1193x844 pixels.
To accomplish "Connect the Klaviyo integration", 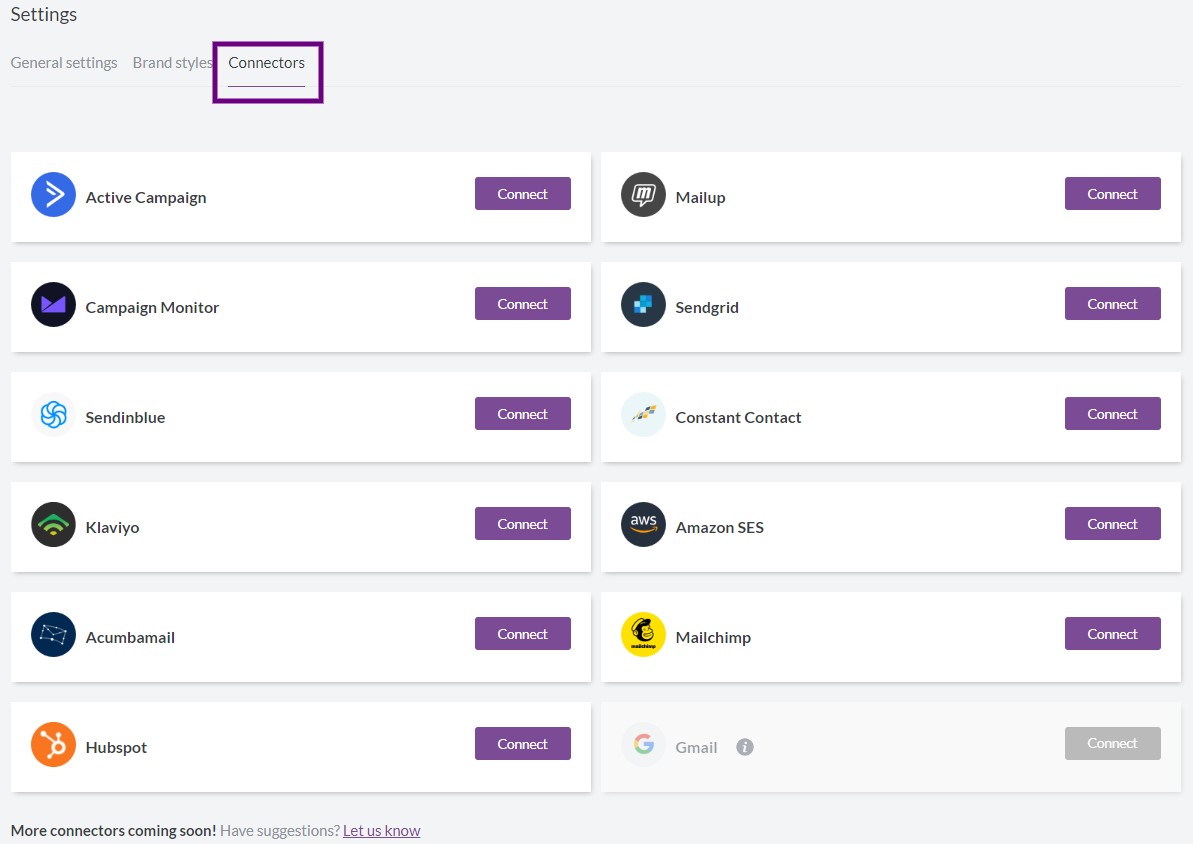I will (523, 524).
